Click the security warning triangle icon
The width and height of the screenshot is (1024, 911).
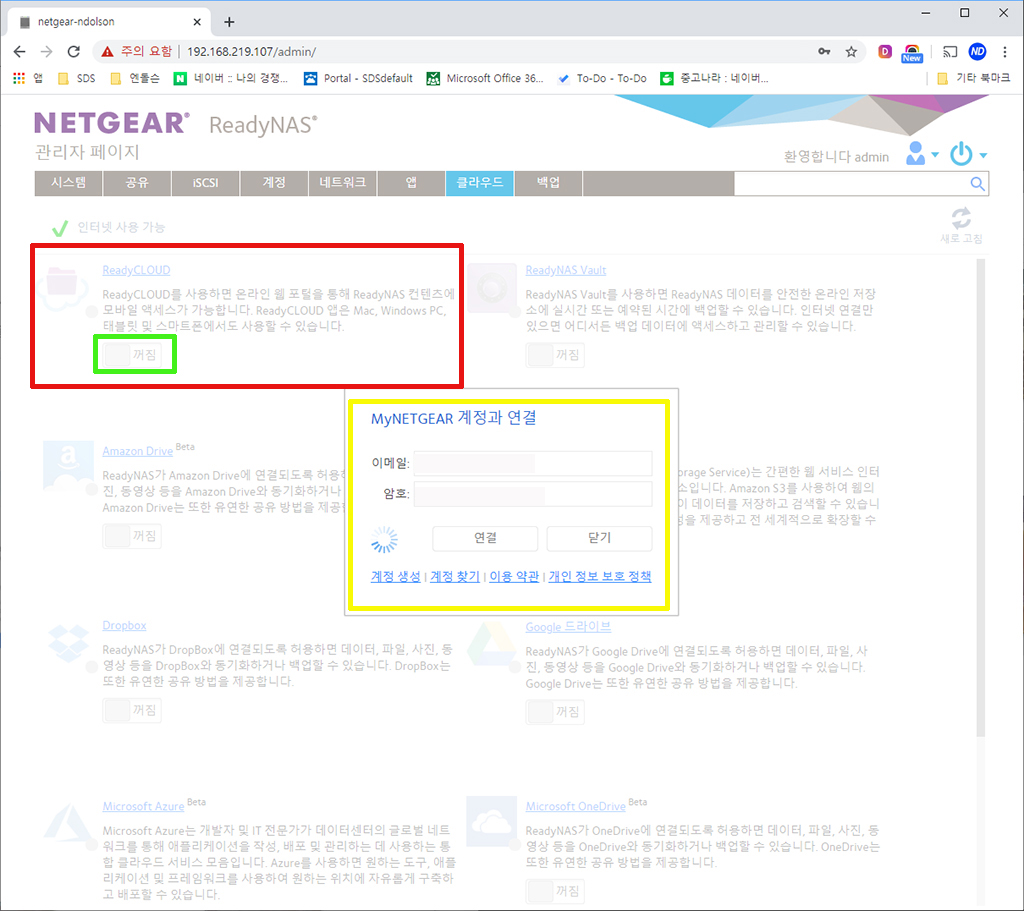click(107, 52)
